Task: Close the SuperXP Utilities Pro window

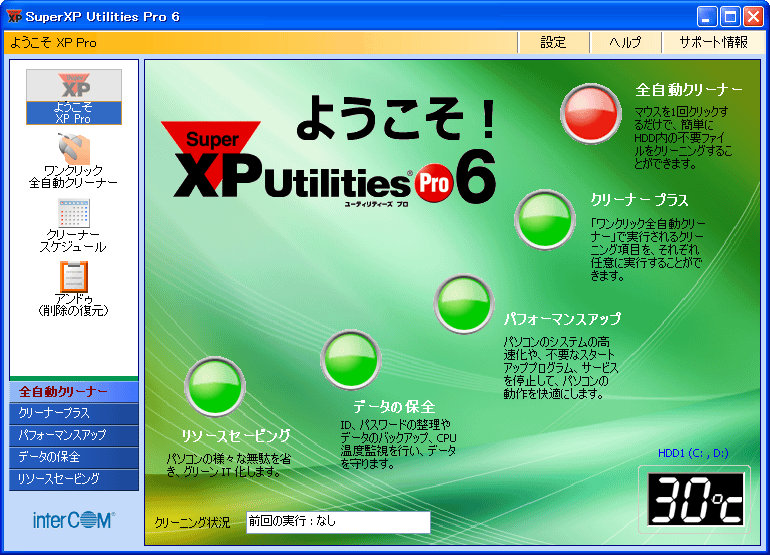Action: pos(753,17)
